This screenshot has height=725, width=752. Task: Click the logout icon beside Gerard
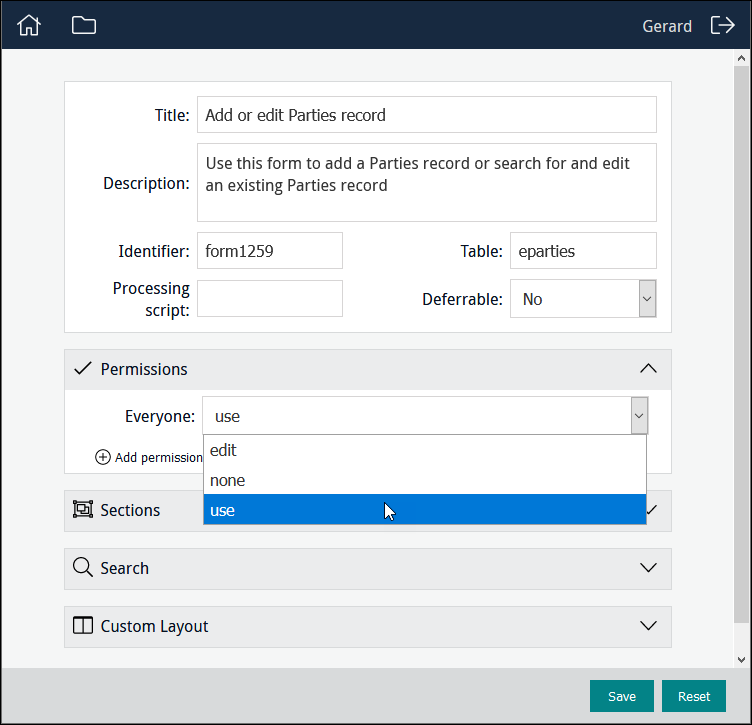[x=722, y=26]
